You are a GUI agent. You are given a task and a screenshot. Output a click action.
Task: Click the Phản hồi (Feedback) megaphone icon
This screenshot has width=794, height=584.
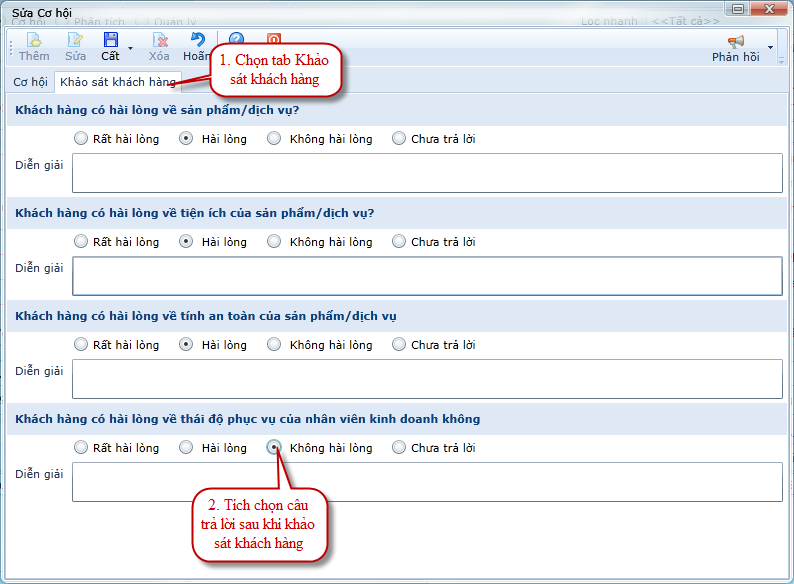click(x=736, y=42)
